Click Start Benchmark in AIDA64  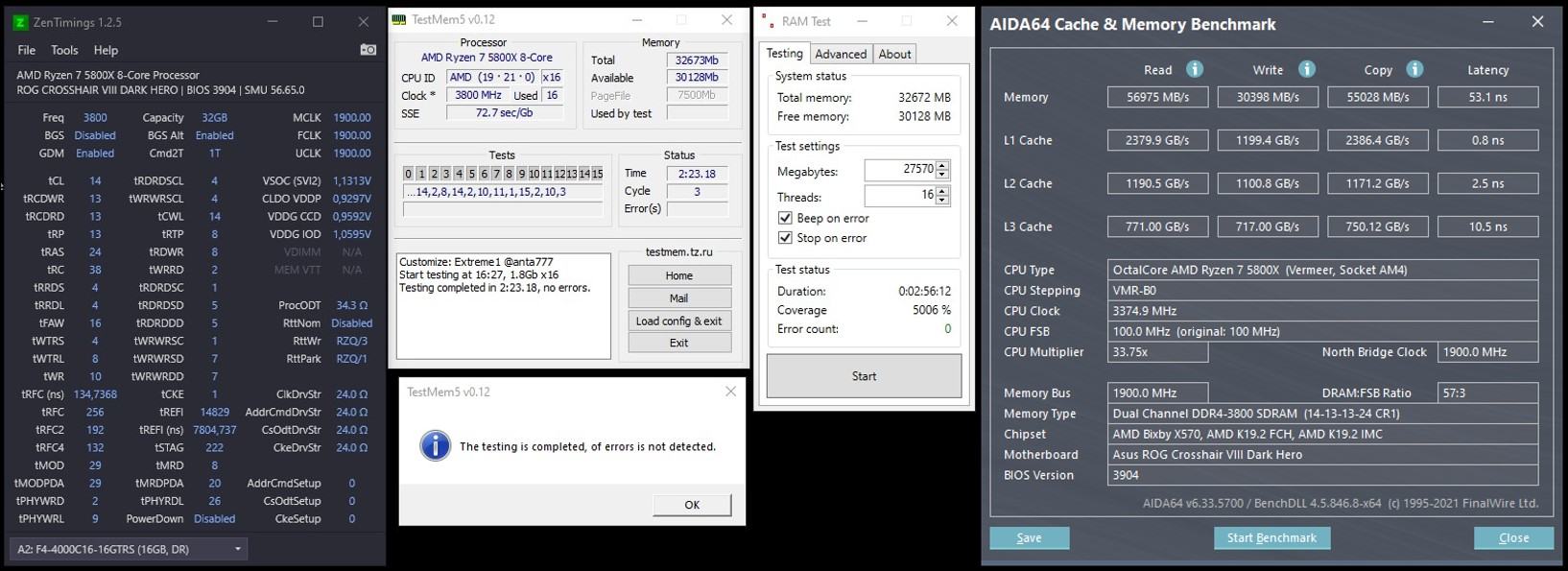coord(1271,538)
